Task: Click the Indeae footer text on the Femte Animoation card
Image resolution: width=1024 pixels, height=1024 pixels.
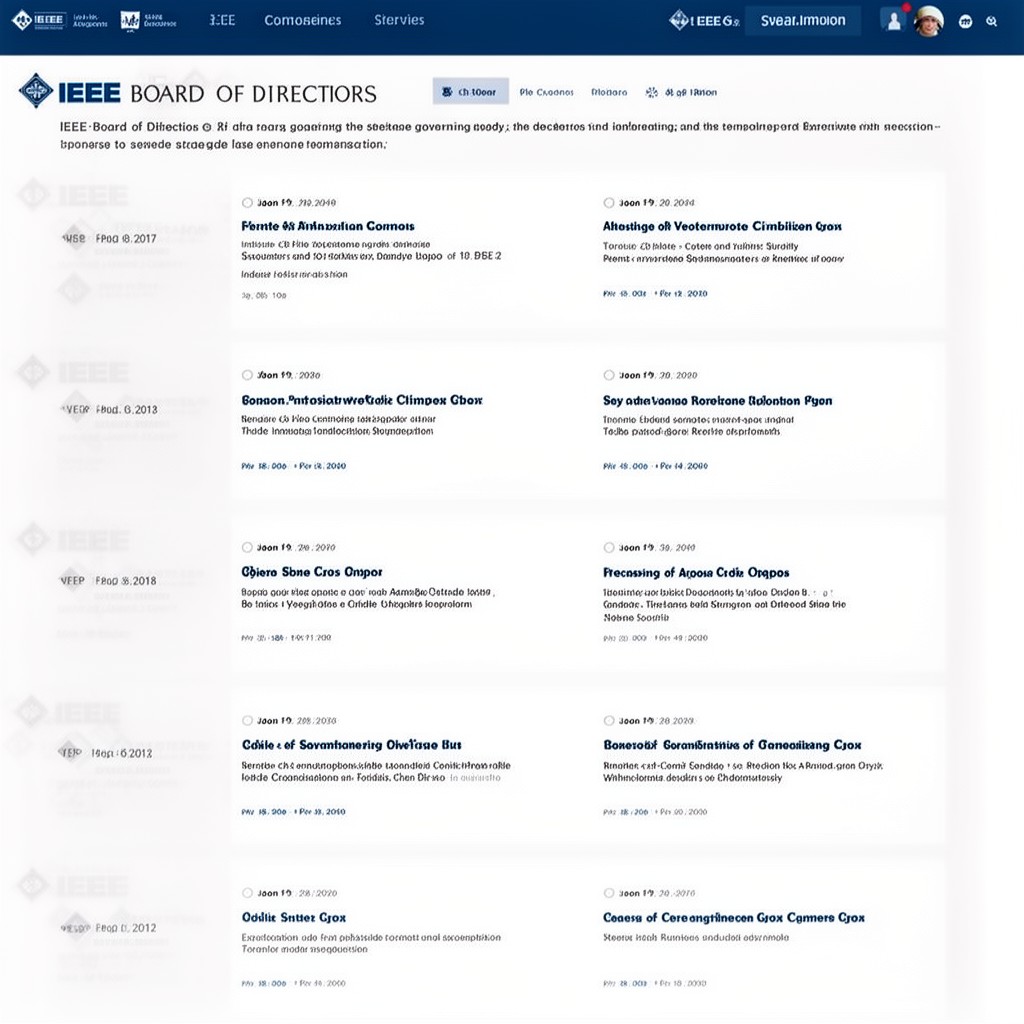Action: pyautogui.click(x=294, y=274)
